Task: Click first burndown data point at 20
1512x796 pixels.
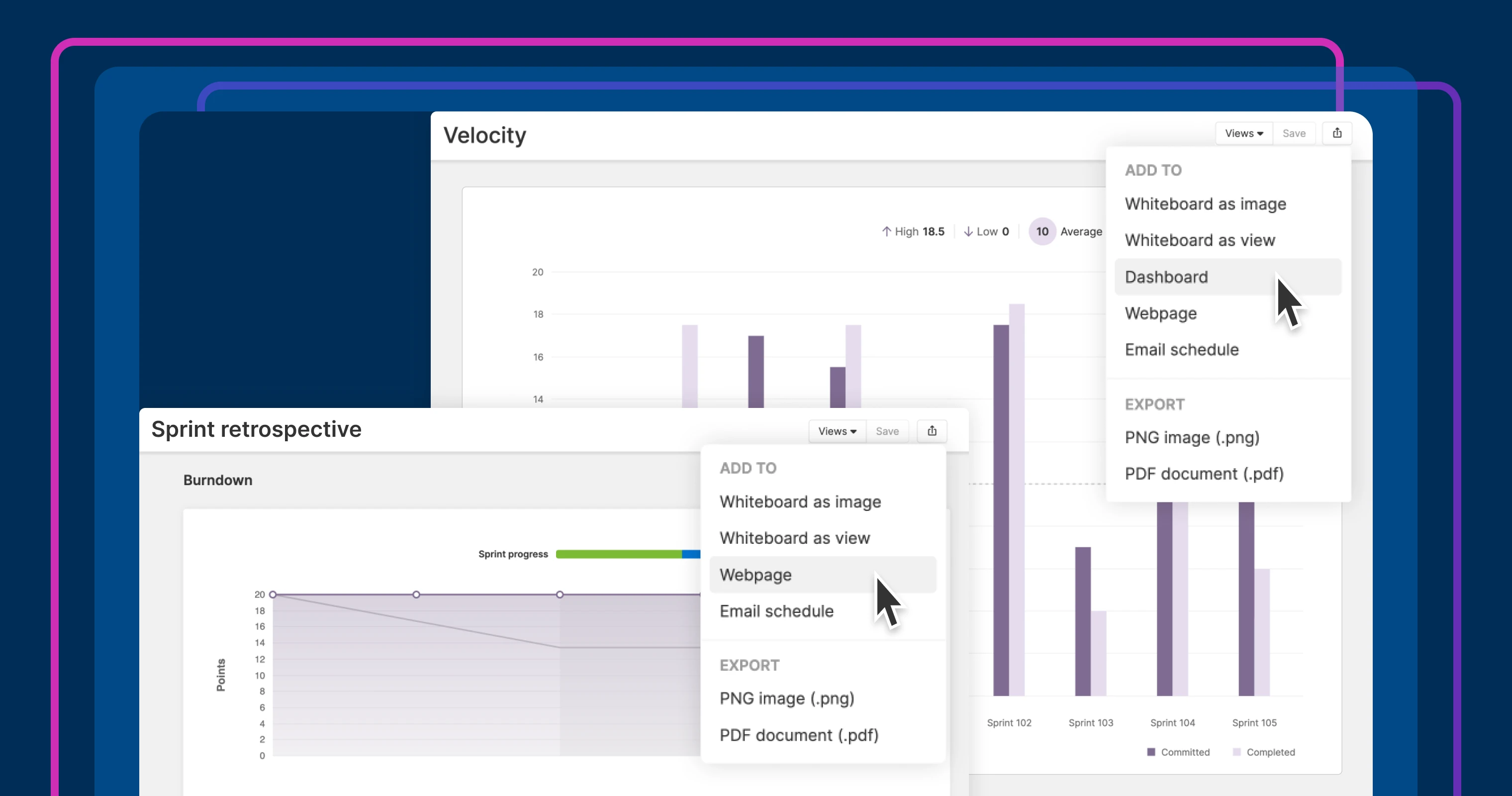Action: tap(273, 595)
